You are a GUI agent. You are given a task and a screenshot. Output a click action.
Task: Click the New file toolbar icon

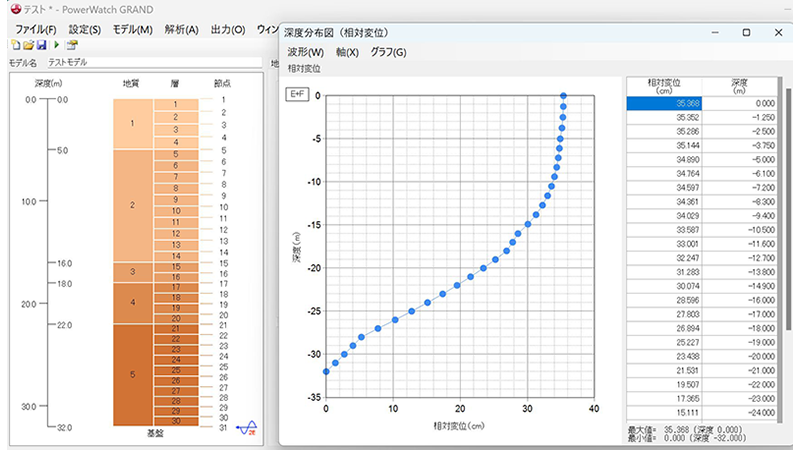(15, 45)
